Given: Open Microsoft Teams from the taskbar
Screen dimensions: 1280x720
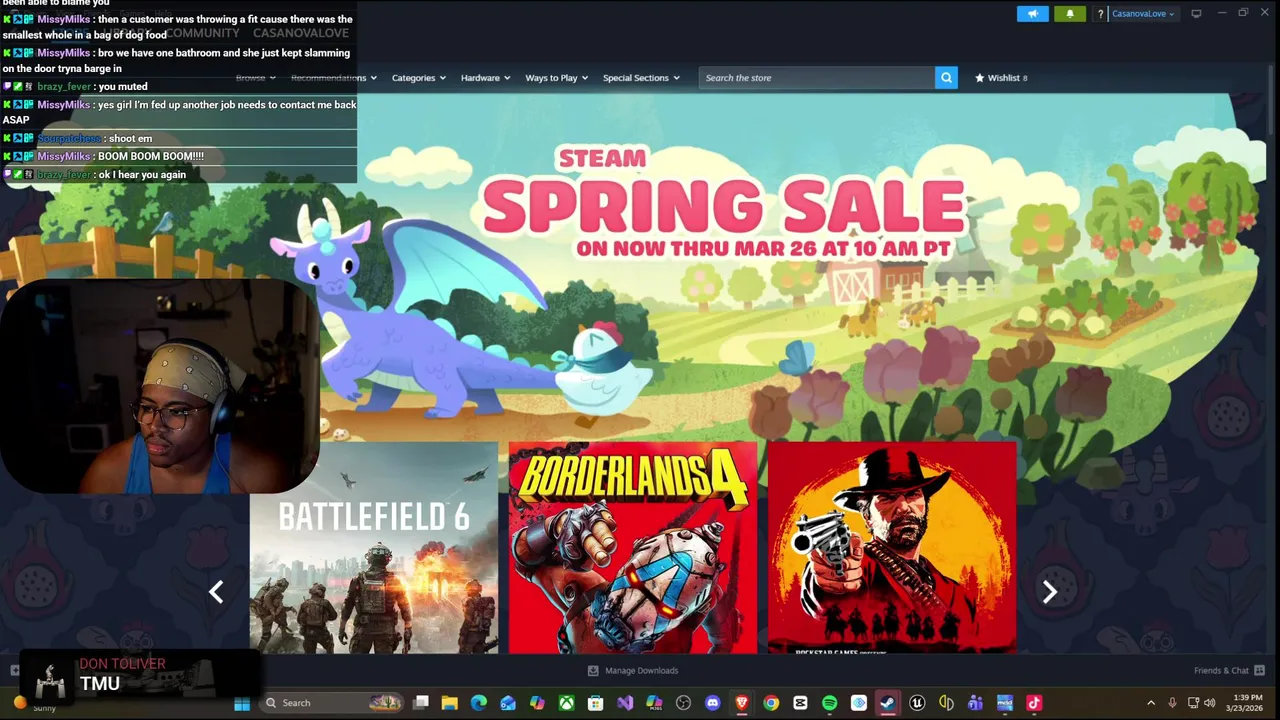Looking at the screenshot, I should [x=975, y=703].
